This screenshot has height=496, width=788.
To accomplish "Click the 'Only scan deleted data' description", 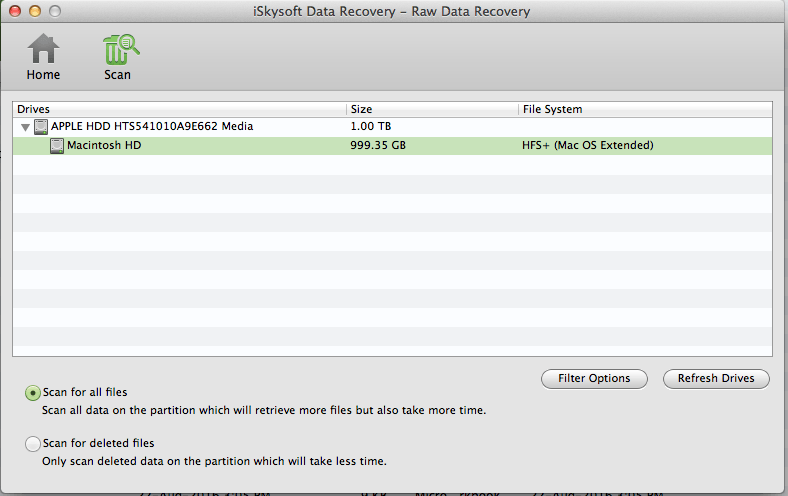I will point(214,461).
